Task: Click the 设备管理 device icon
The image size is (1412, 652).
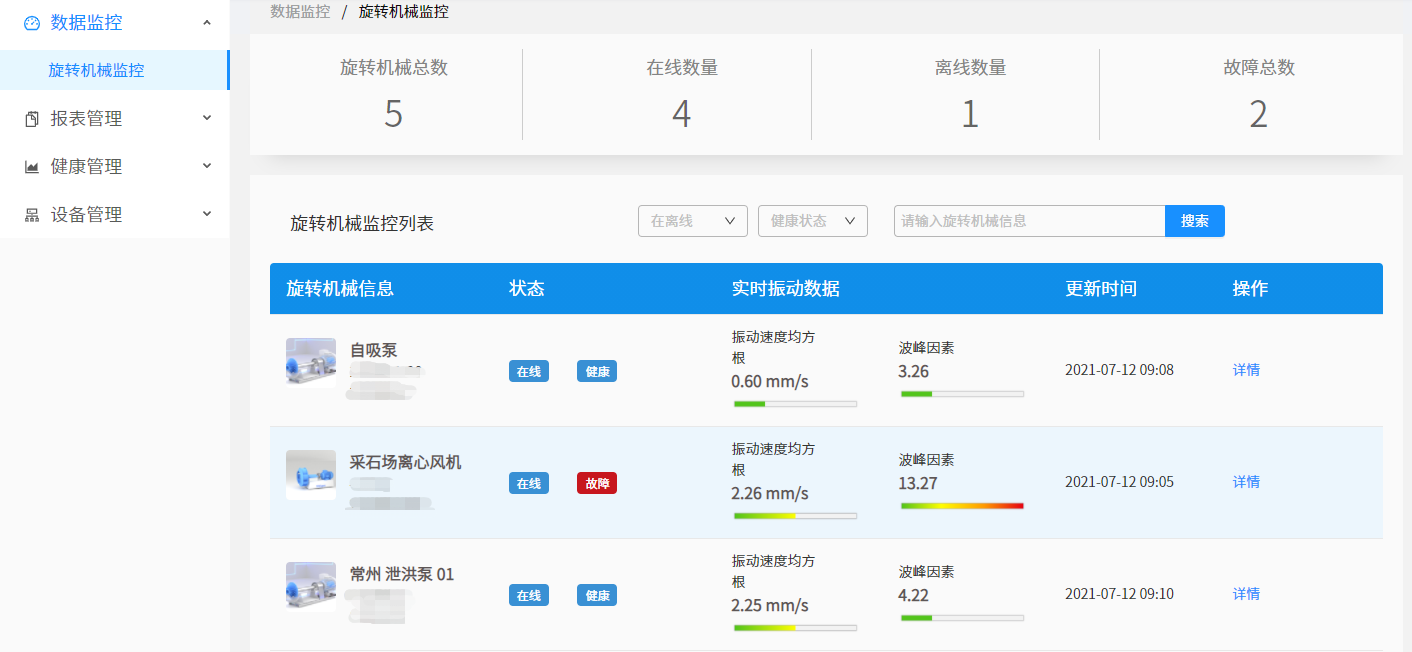Action: (x=32, y=215)
